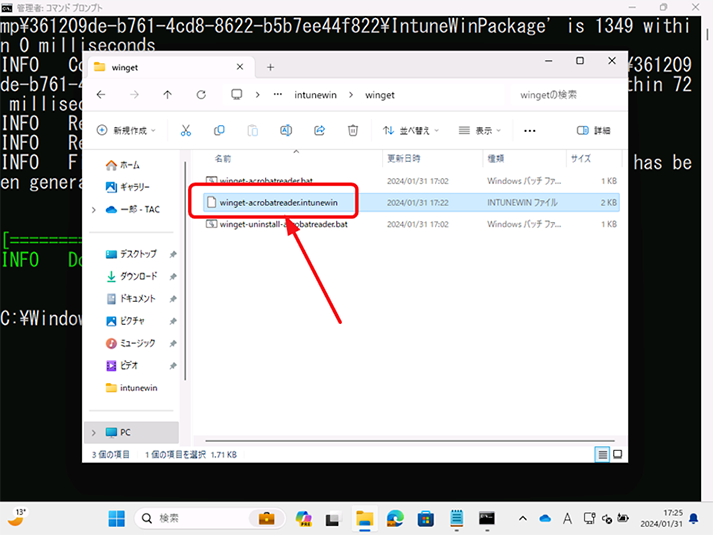The image size is (713, 535).
Task: Open Microsoft Store from taskbar
Action: 426,518
